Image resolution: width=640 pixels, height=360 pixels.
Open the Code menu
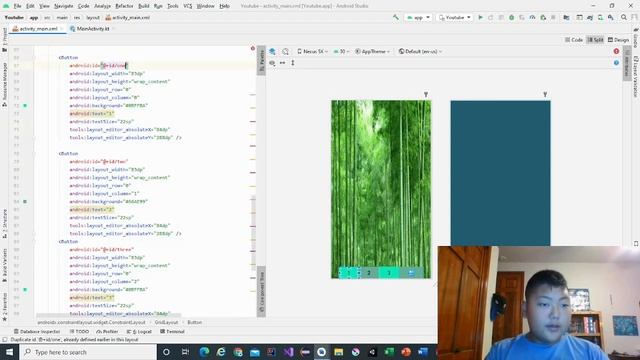point(83,6)
